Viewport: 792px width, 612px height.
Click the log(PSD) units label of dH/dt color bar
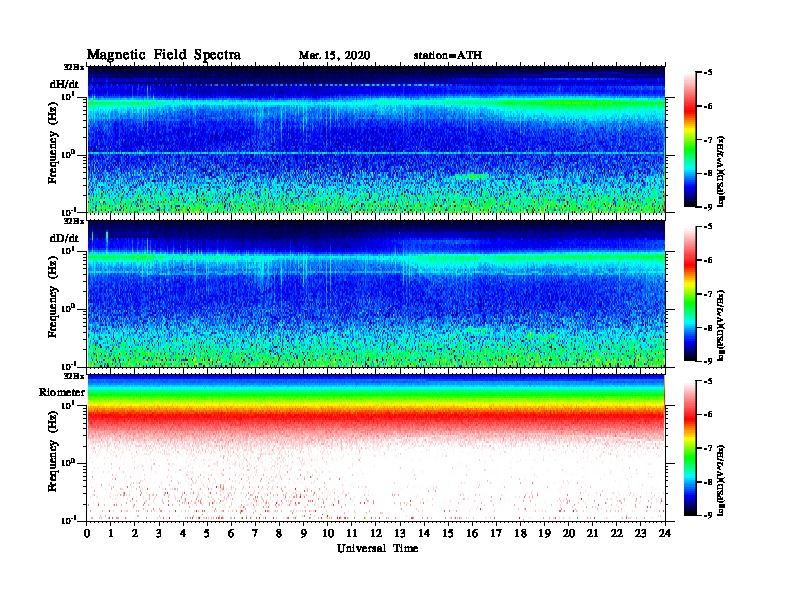(721, 172)
